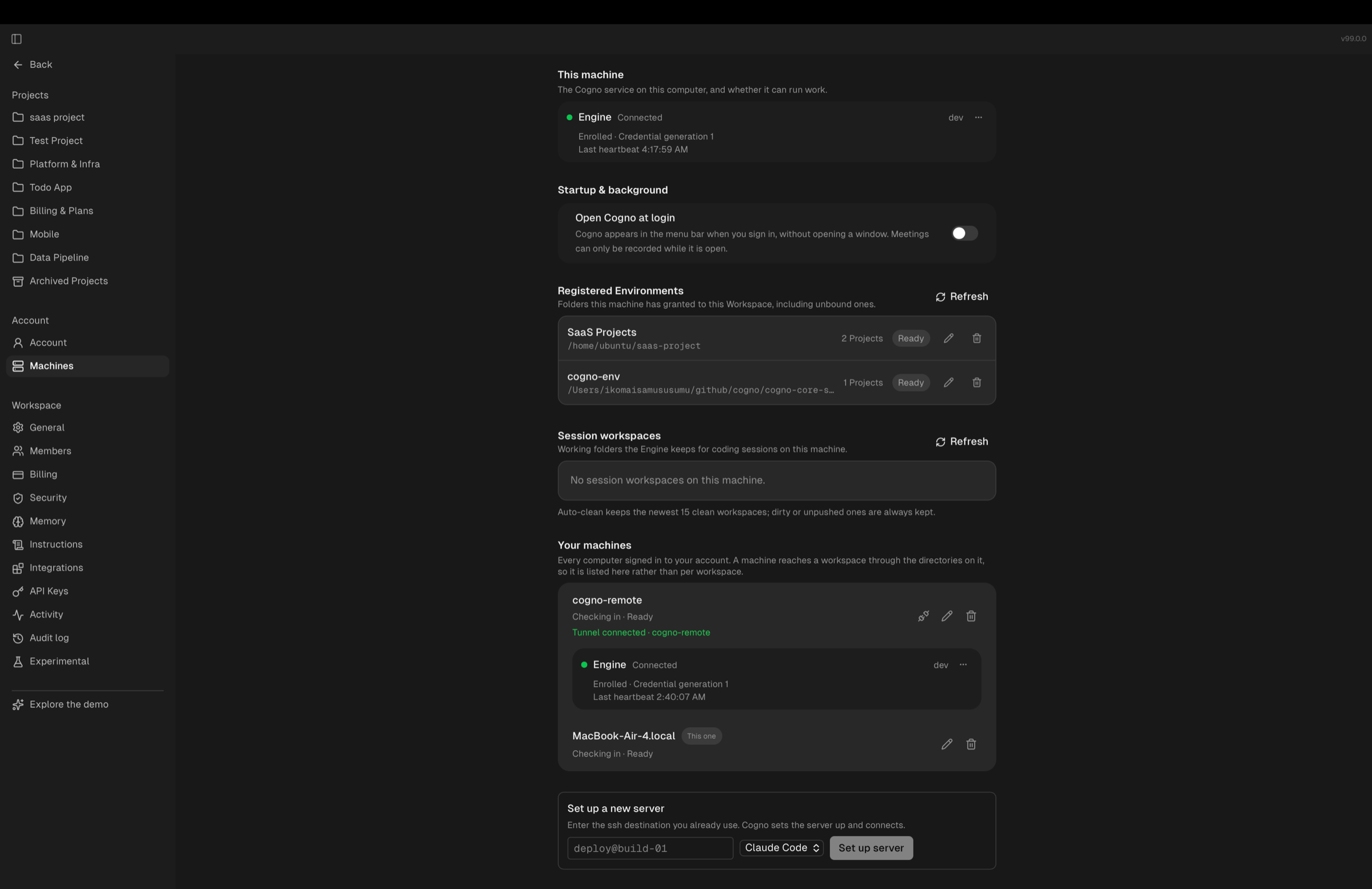This screenshot has height=889, width=1372.
Task: Click the /home/ubuntu/saas-project path
Action: click(634, 346)
